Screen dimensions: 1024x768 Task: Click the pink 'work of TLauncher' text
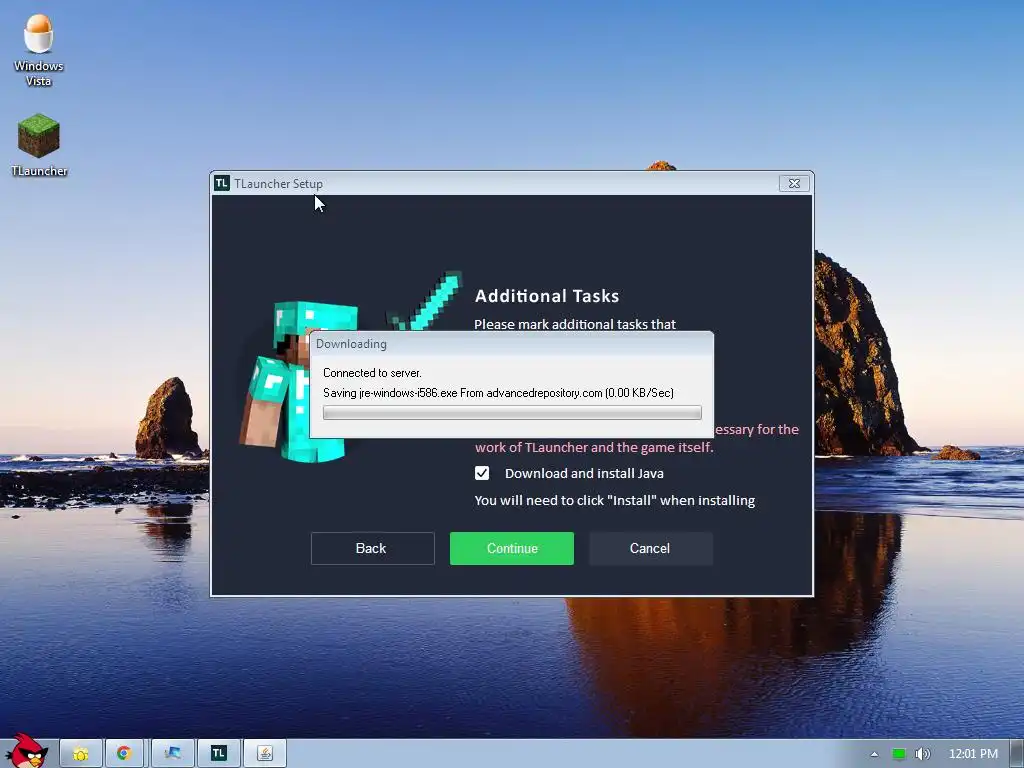click(x=594, y=447)
